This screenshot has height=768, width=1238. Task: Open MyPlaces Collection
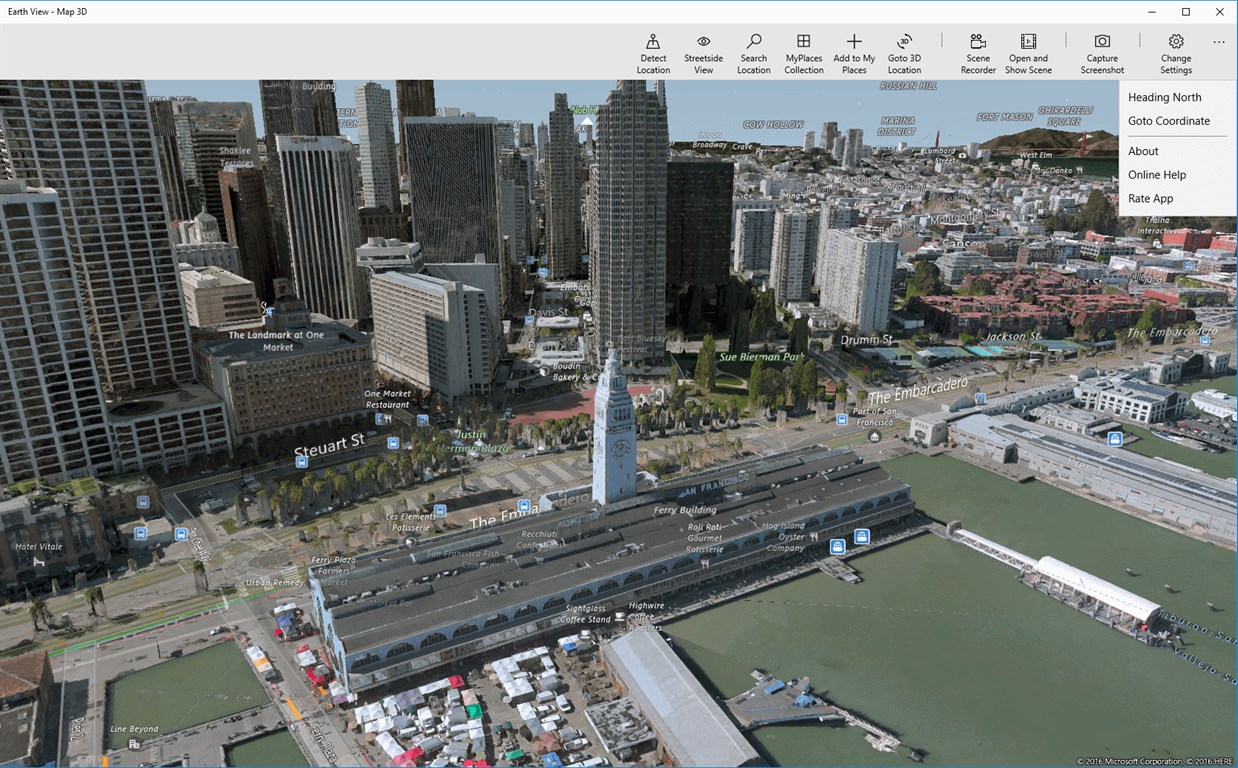coord(803,42)
